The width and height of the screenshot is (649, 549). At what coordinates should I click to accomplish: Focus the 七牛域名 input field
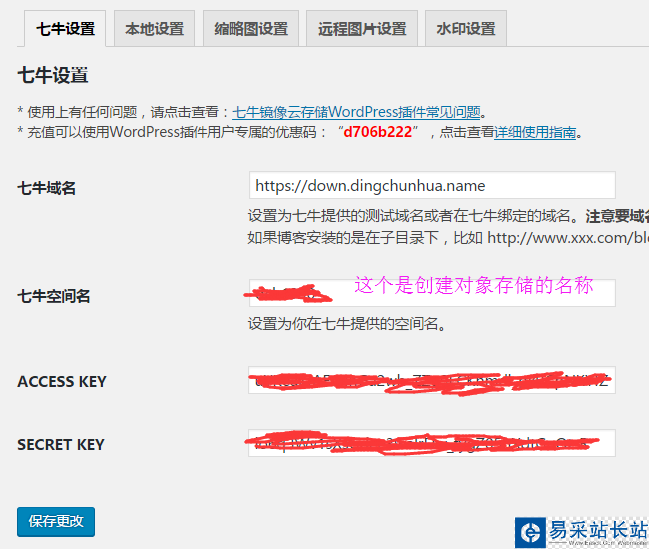tap(432, 185)
